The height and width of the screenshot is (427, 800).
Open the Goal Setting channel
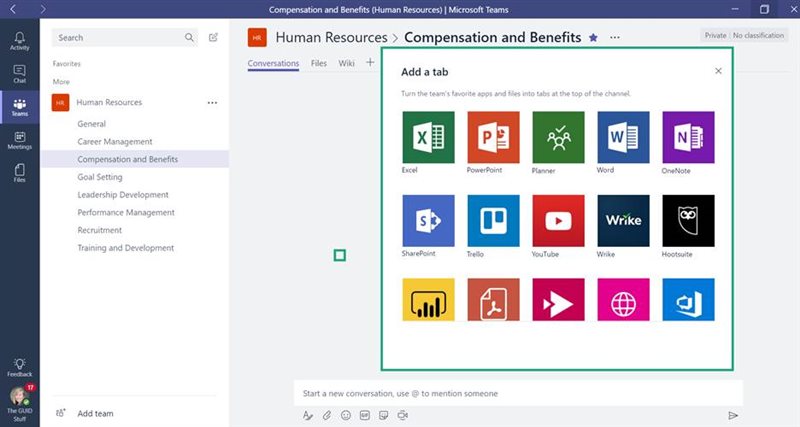click(x=99, y=177)
